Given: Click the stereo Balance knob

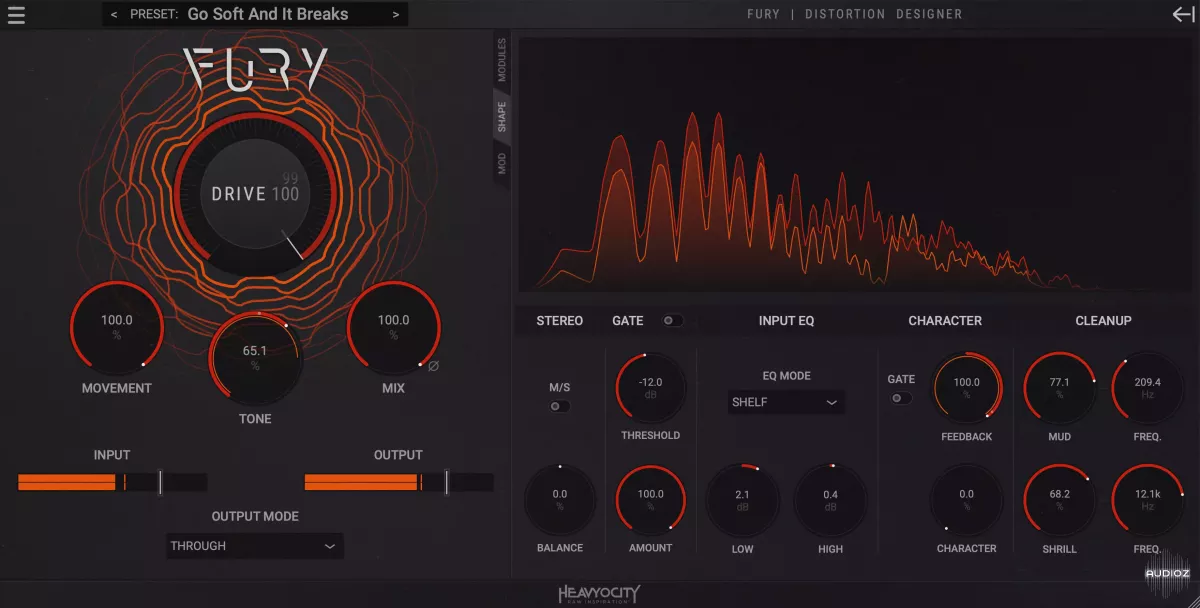Looking at the screenshot, I should click(560, 500).
